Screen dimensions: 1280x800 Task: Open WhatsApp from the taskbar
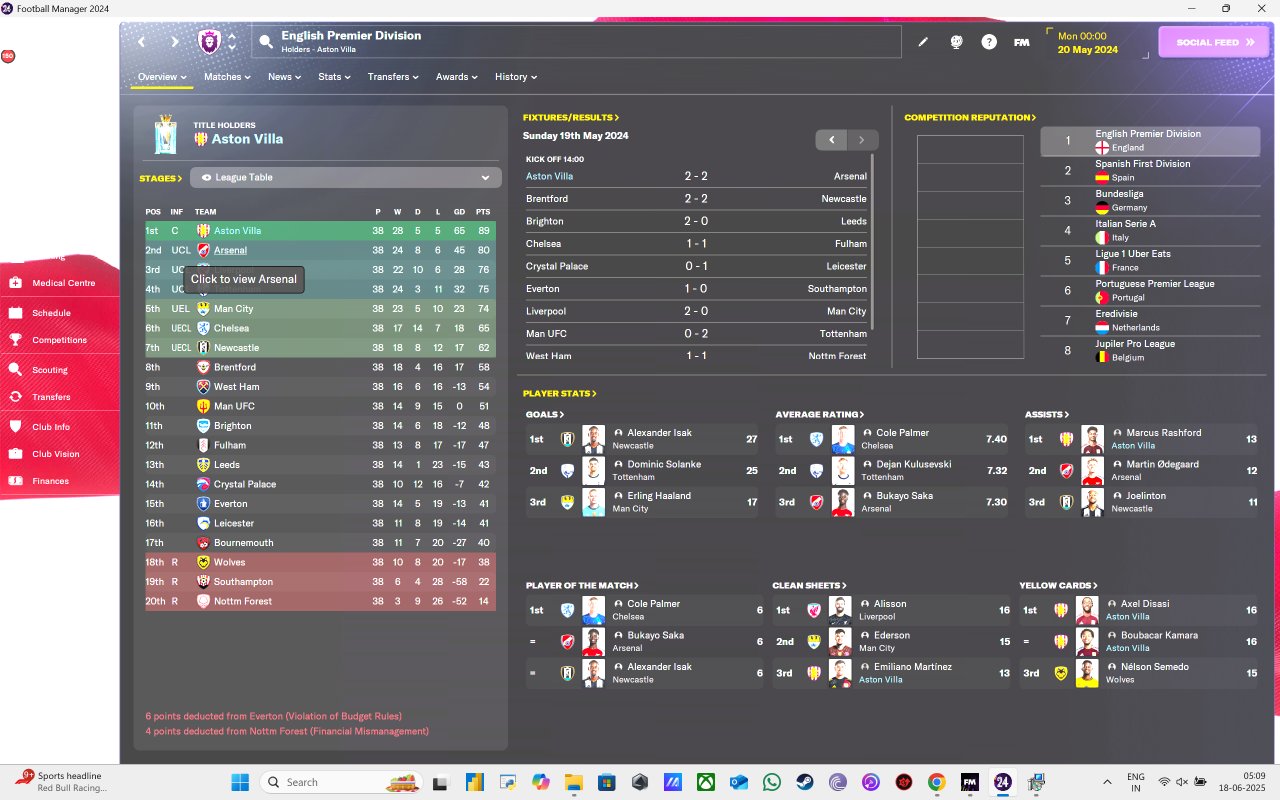tap(771, 782)
